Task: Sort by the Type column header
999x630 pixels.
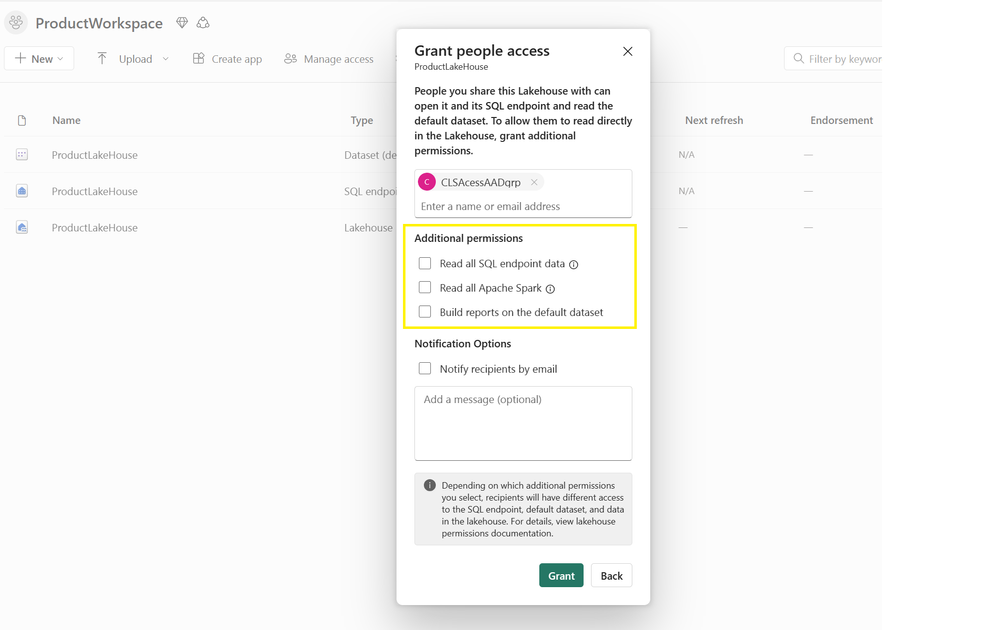Action: pyautogui.click(x=362, y=120)
